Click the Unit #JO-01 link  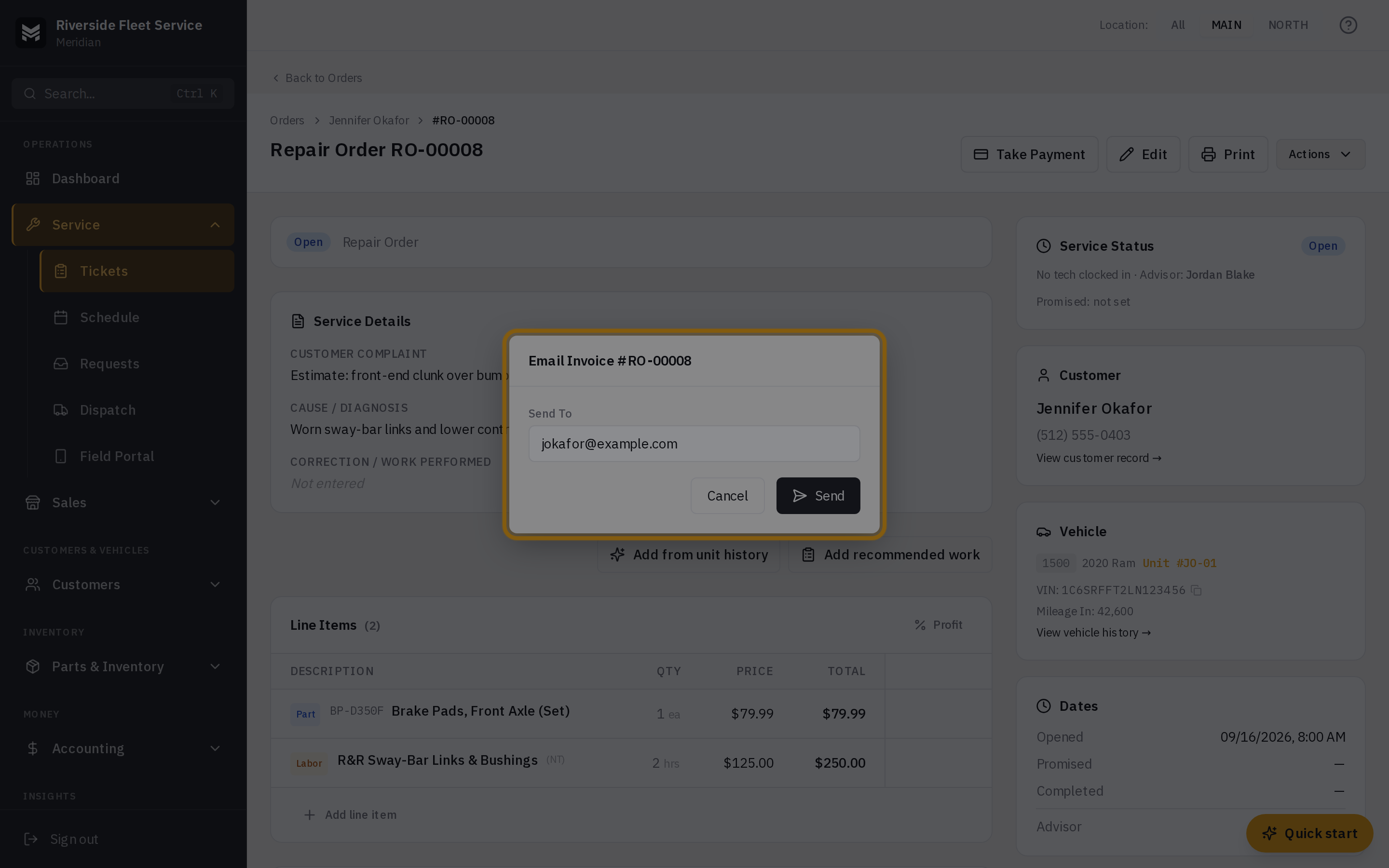[1179, 563]
